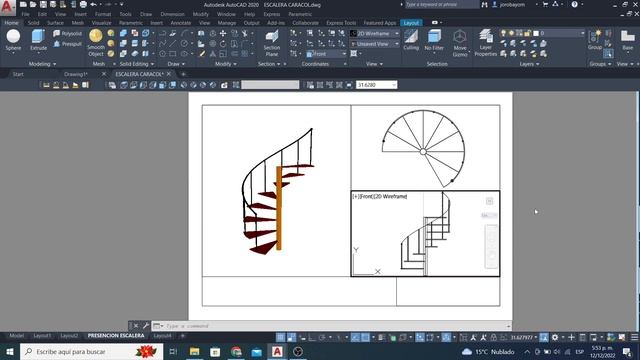Click the Plot (print) icon in quick access toolbar

point(83,4)
